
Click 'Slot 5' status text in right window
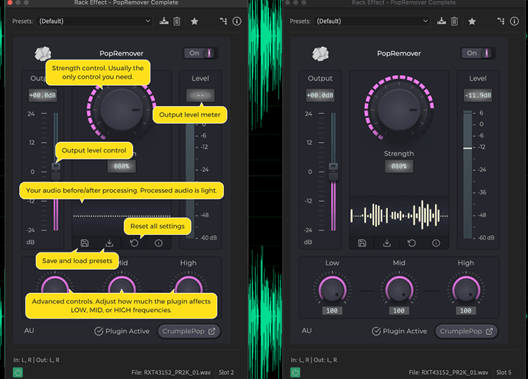504,372
